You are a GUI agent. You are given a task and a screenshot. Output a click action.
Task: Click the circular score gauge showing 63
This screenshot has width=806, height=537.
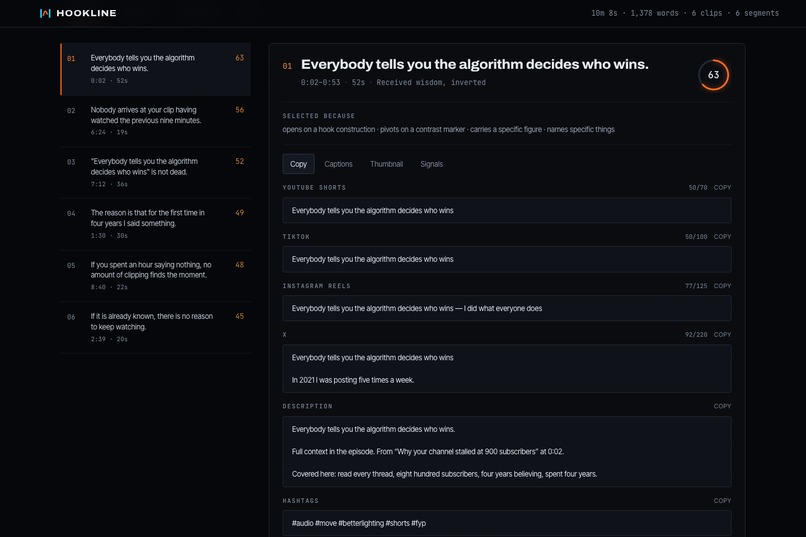[713, 75]
